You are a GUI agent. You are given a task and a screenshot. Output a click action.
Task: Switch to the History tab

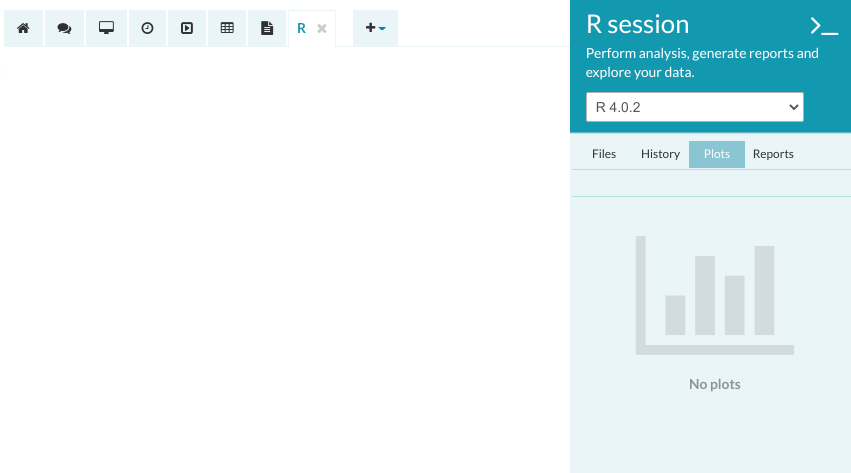click(x=660, y=154)
